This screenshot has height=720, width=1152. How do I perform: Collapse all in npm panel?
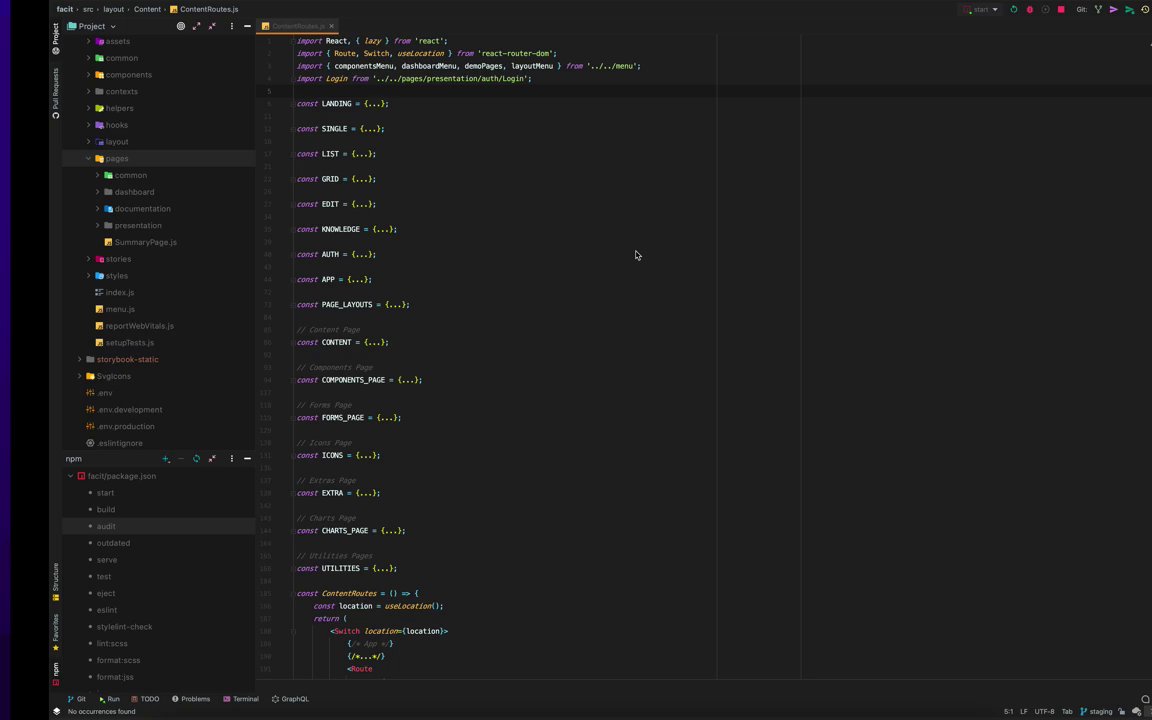pos(212,458)
